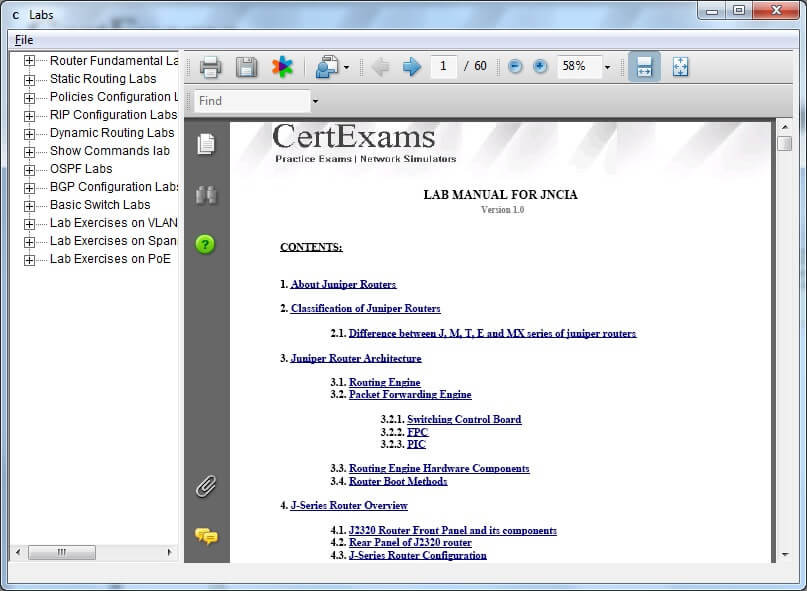
Task: Open the PIC contents link
Action: click(x=416, y=444)
